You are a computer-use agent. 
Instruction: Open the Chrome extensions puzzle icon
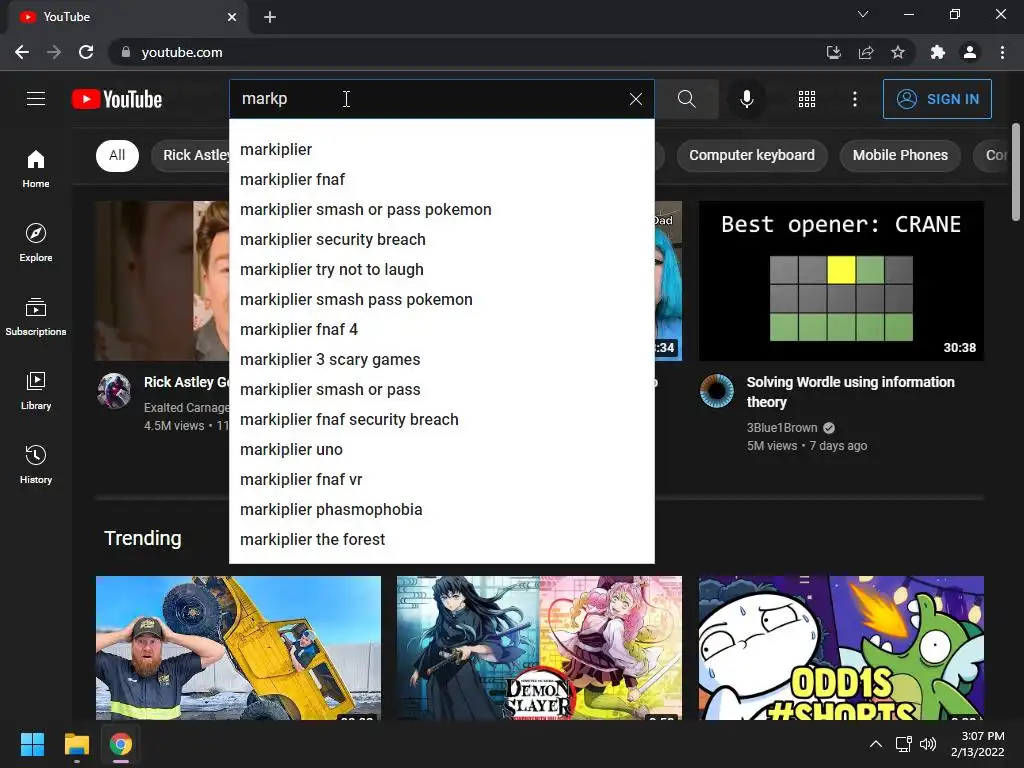pos(937,52)
